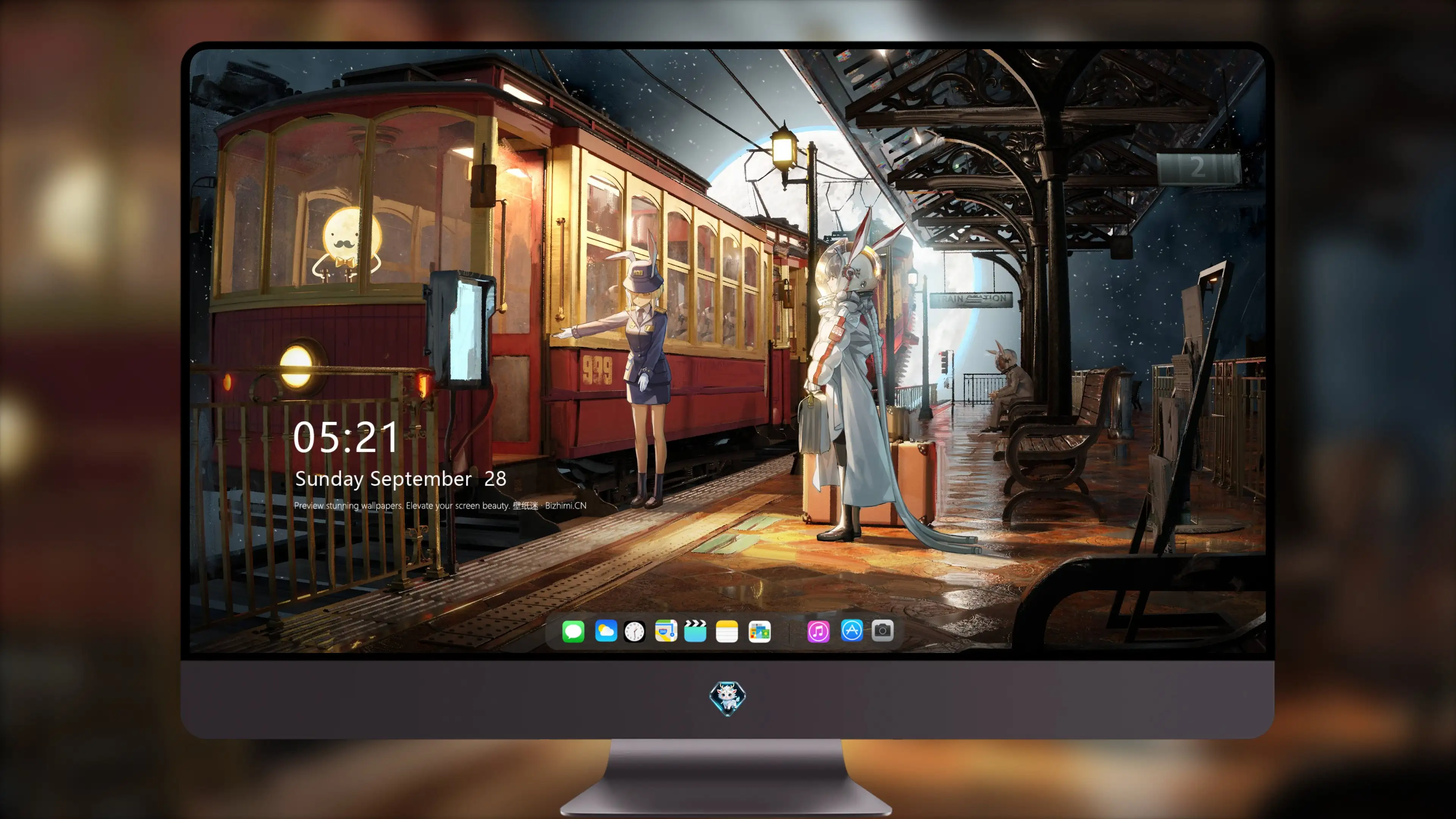Open the Clock app in the dock
This screenshot has width=1456, height=819.
click(x=634, y=631)
